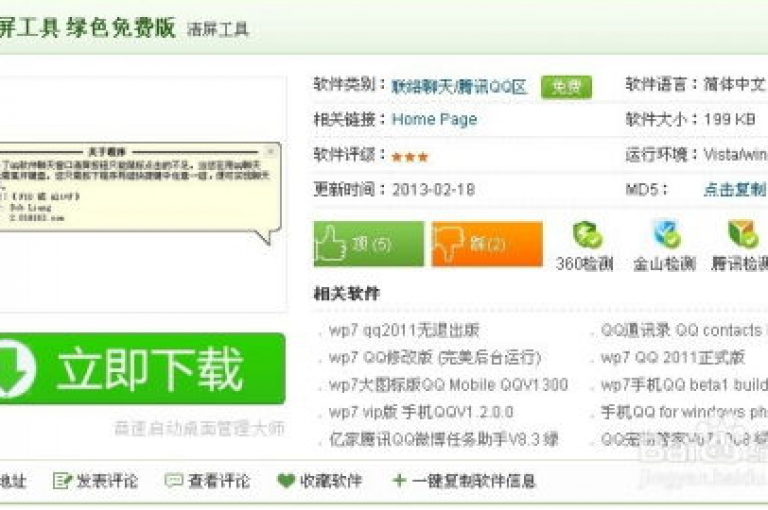This screenshot has height=510, width=768.
Task: Click the green 免费 badge
Action: click(566, 87)
